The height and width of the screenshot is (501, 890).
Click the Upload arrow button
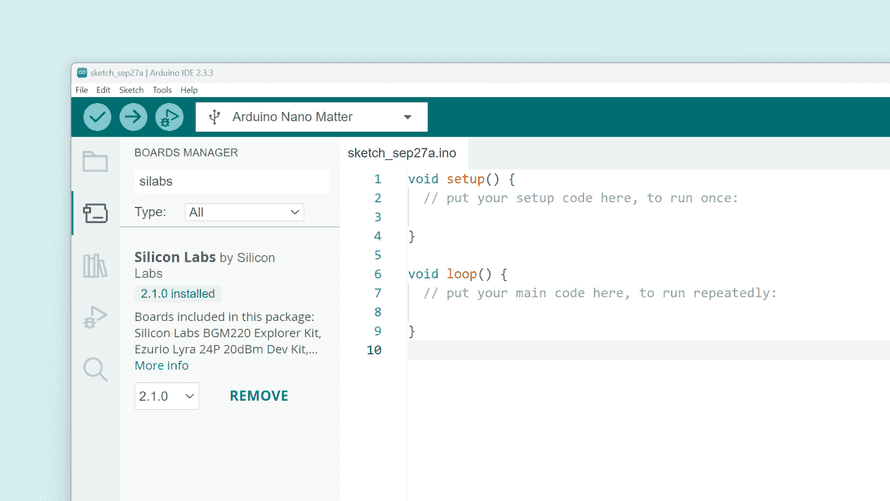pyautogui.click(x=133, y=117)
